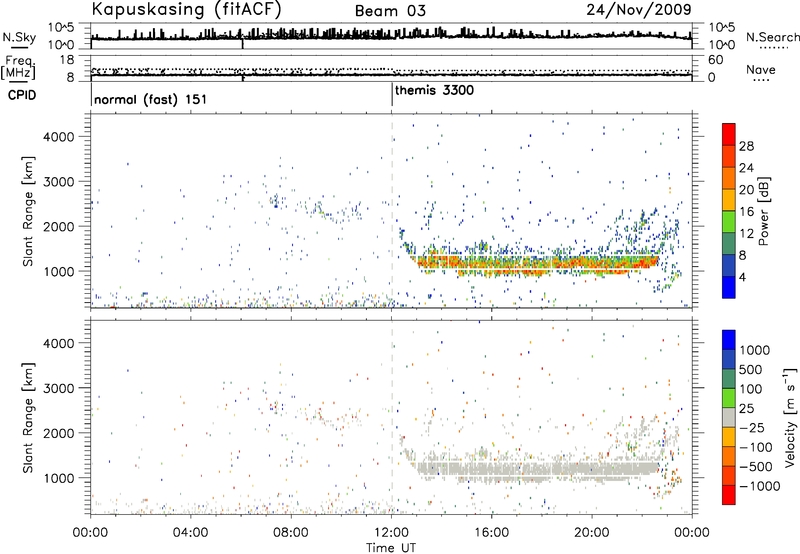This screenshot has height=554, width=800.
Task: Click the '-1000' tick on Velocity scale
Action: pyautogui.click(x=760, y=486)
